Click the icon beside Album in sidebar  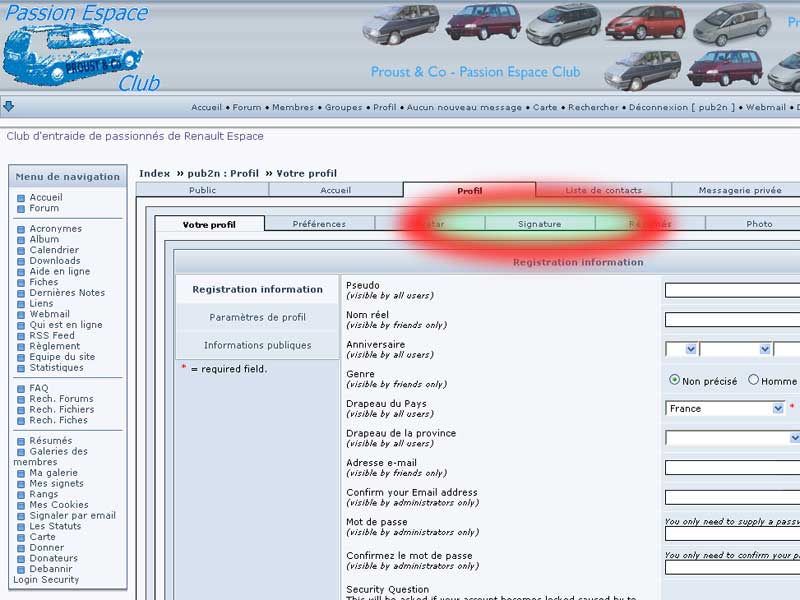(x=21, y=240)
